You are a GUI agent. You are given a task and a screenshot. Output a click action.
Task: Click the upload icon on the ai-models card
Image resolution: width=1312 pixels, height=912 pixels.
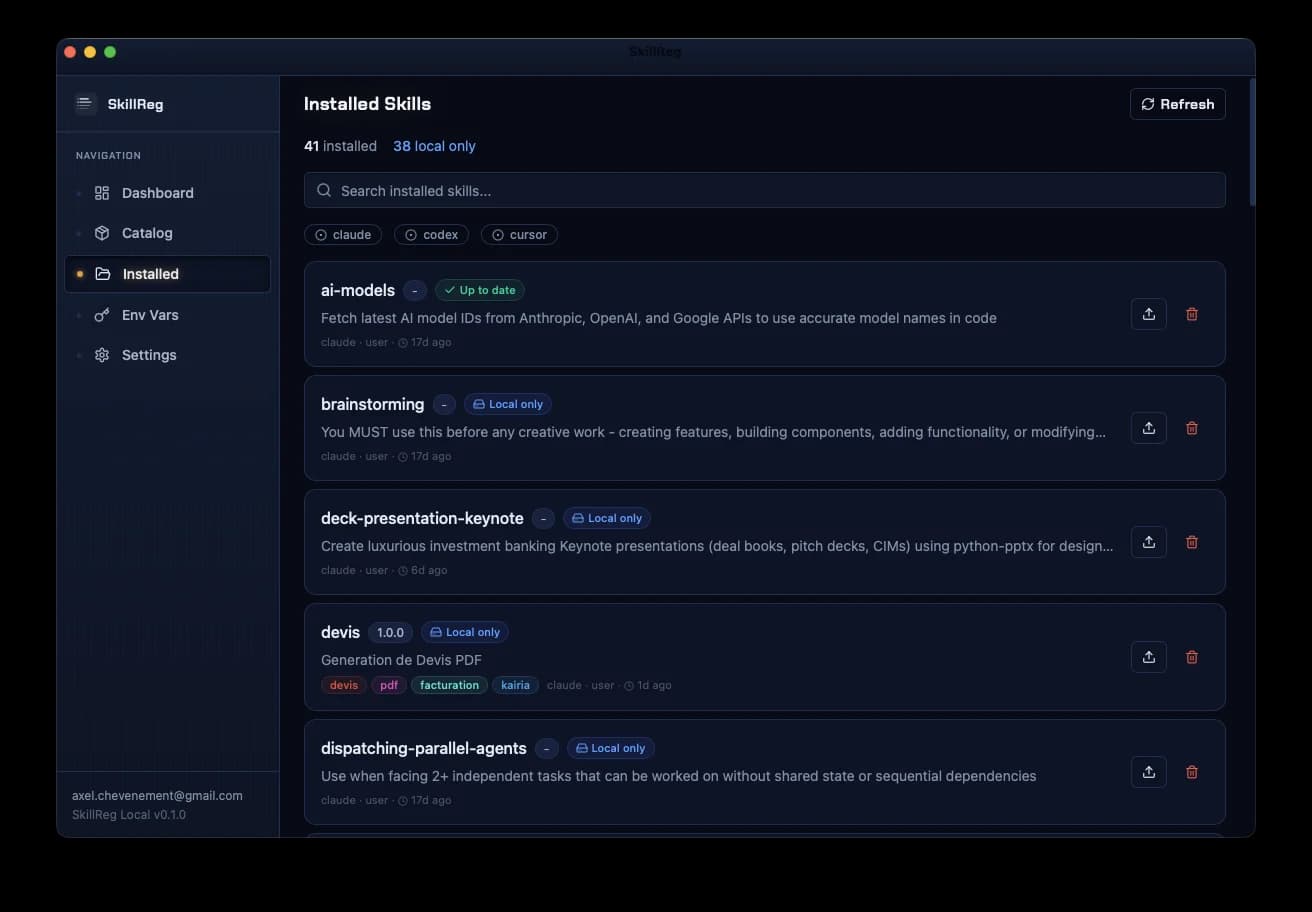(x=1148, y=314)
